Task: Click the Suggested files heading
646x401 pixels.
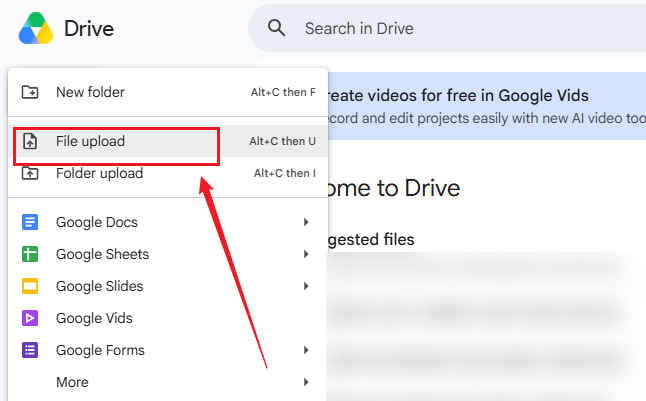Action: [x=371, y=240]
